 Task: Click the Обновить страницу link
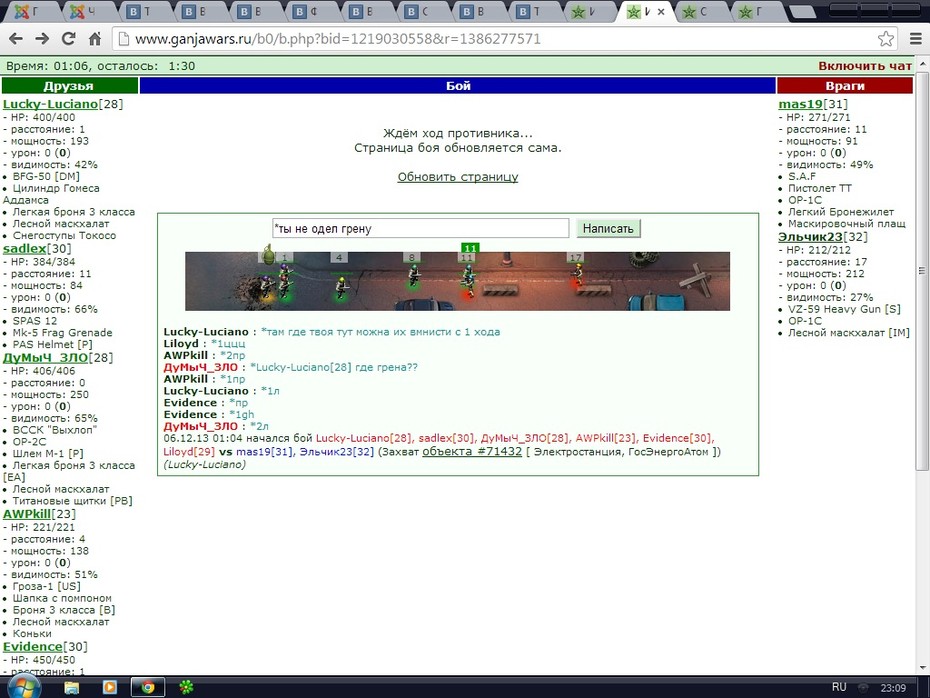[x=457, y=177]
